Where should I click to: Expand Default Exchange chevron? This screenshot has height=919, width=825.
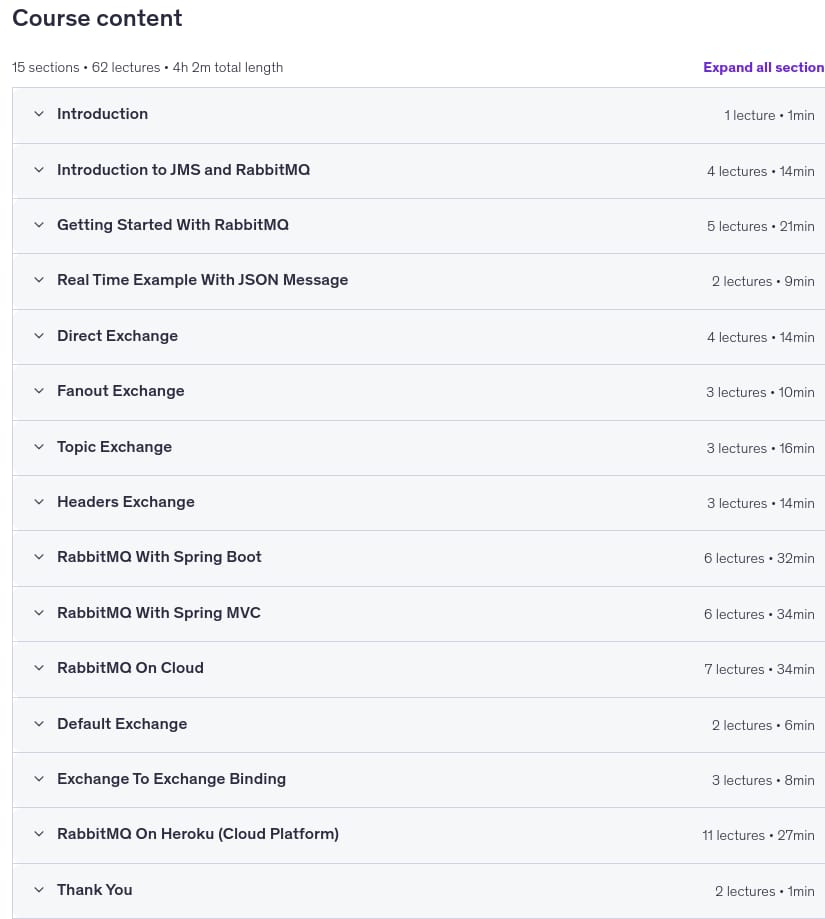(x=39, y=724)
